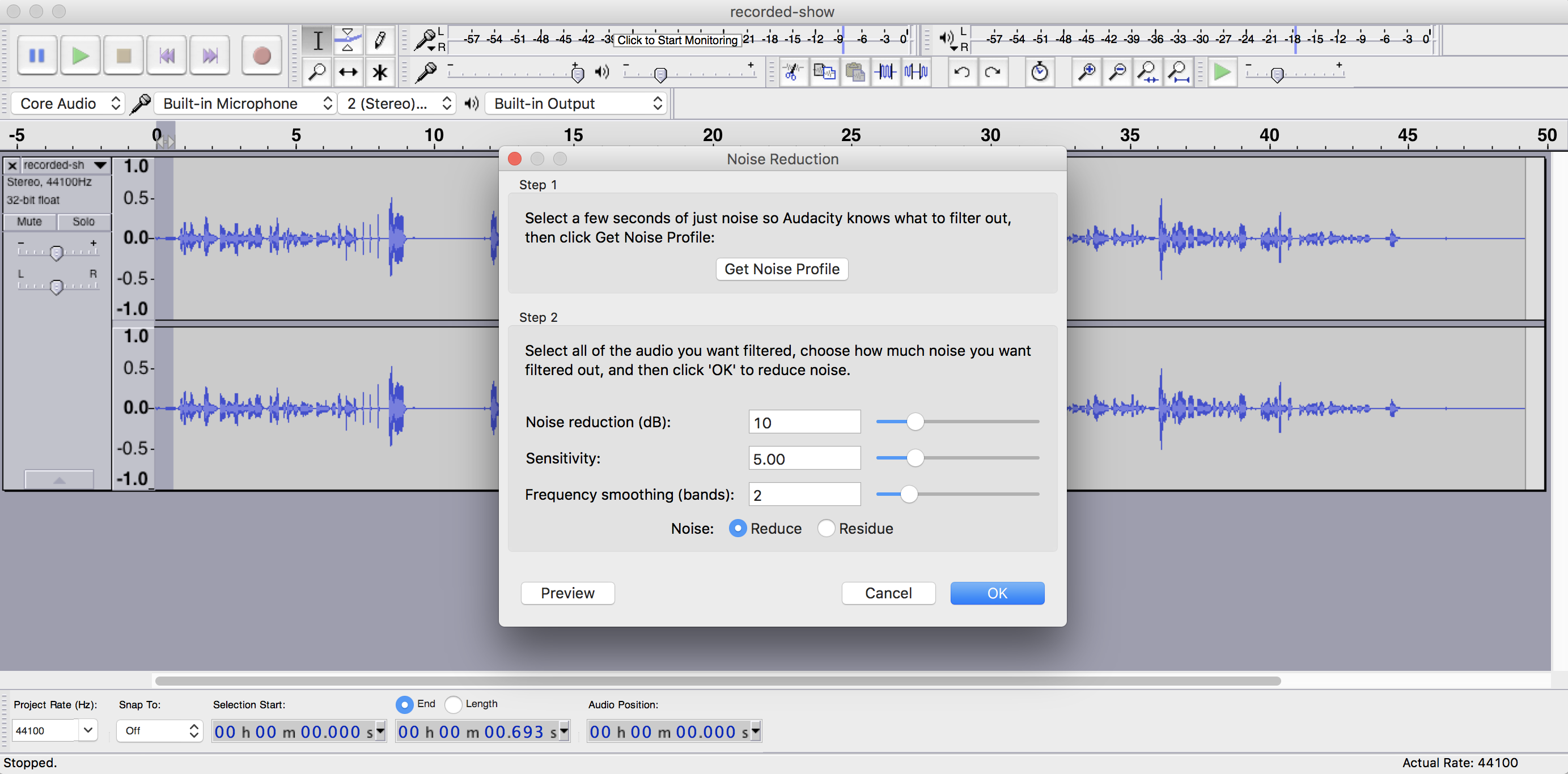Click the Noise reduction (dB) input field
This screenshot has height=774, width=1568.
coord(805,422)
